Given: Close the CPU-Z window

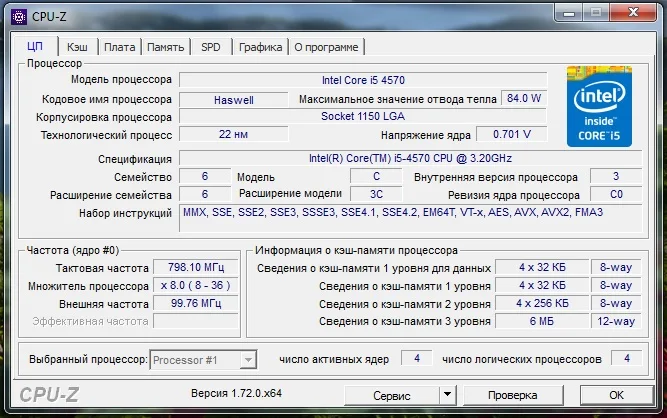Looking at the screenshot, I should coord(633,12).
